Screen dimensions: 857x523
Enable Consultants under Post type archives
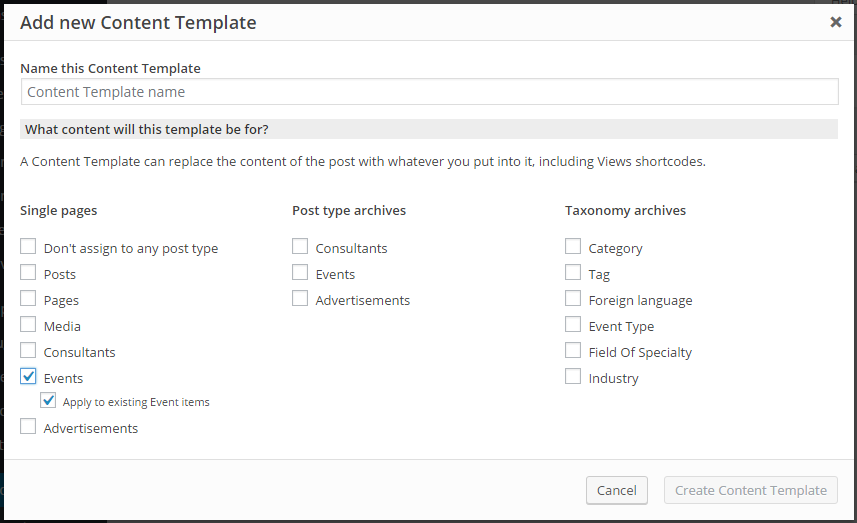(x=300, y=246)
